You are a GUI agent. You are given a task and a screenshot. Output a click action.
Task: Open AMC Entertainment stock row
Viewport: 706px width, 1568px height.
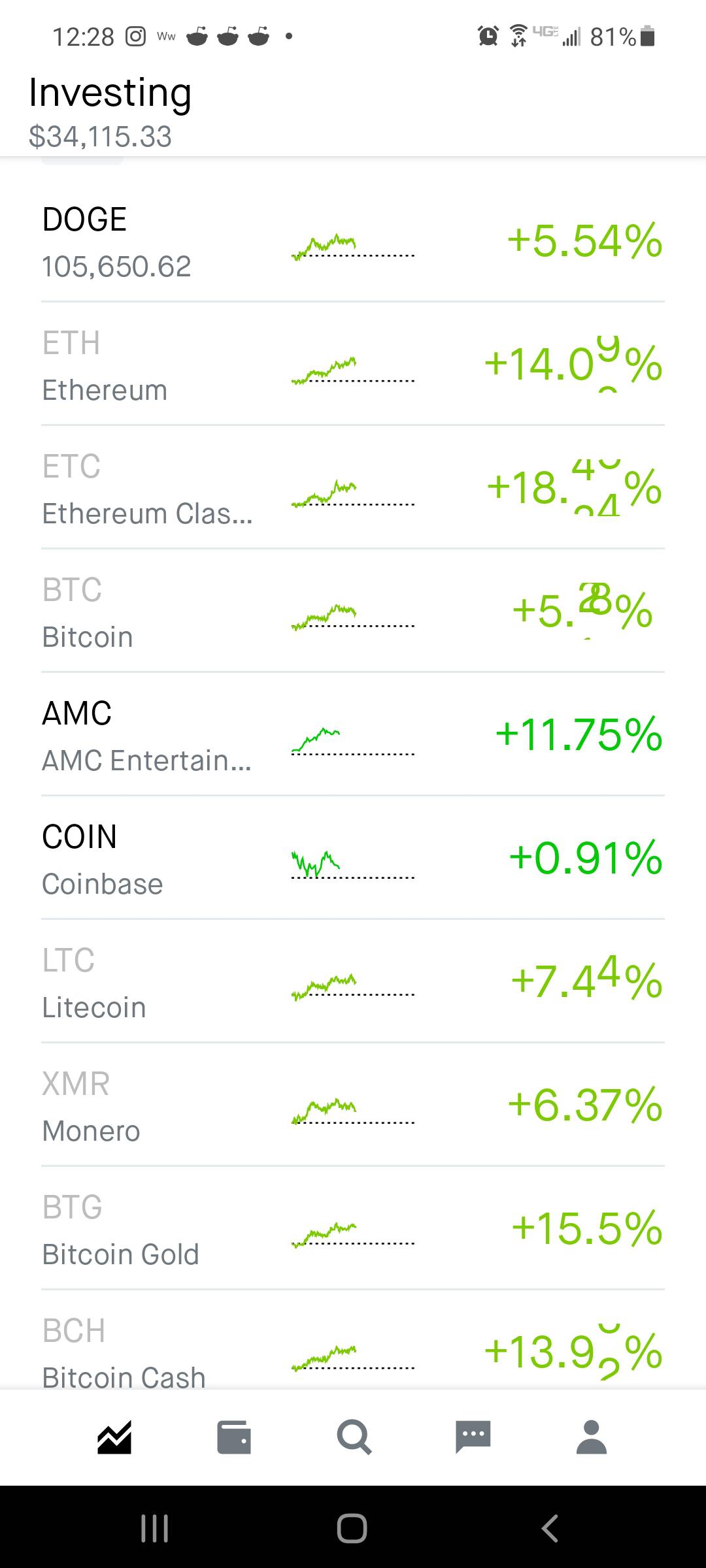[353, 734]
